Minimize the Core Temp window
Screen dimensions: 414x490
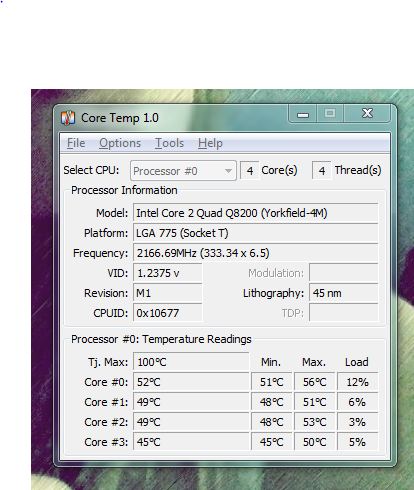(x=303, y=114)
